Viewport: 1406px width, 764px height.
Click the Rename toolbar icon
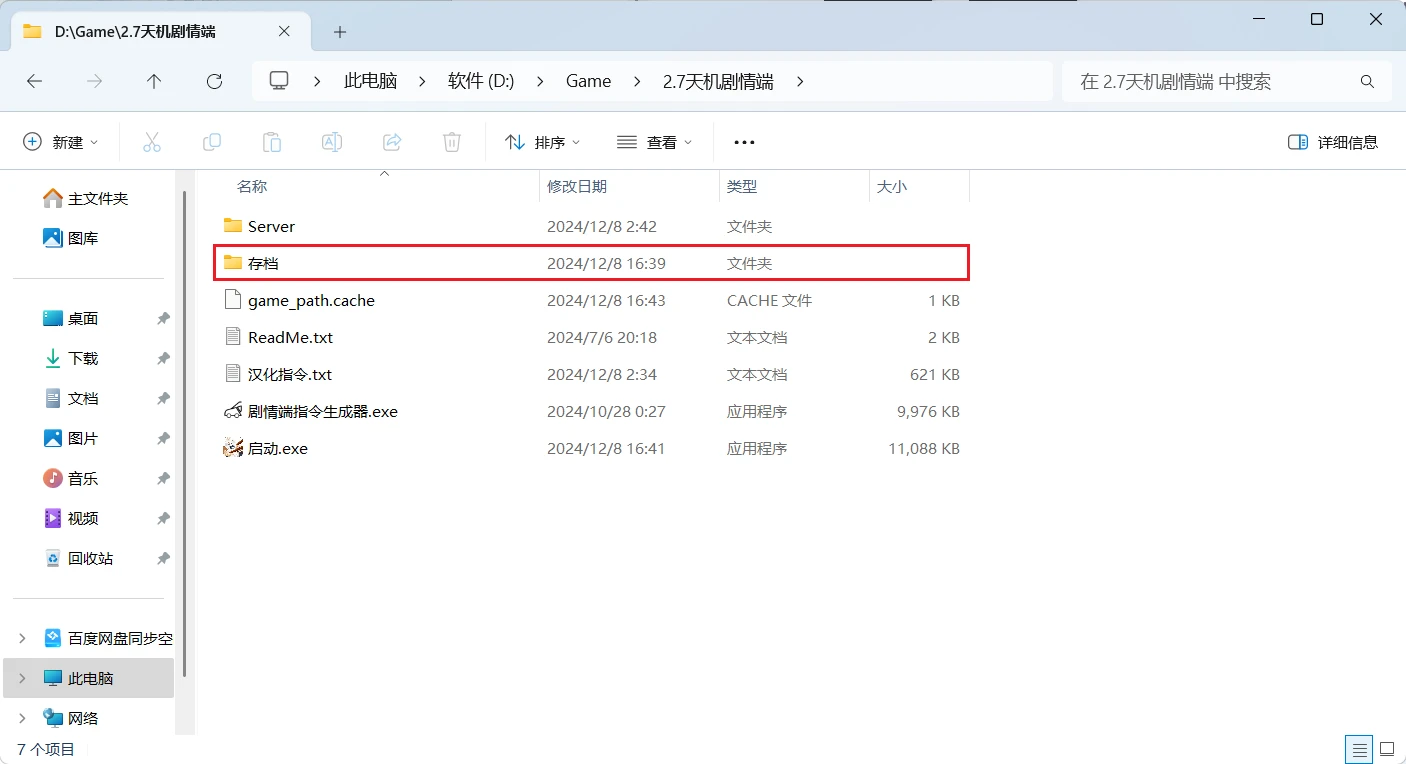(x=332, y=142)
